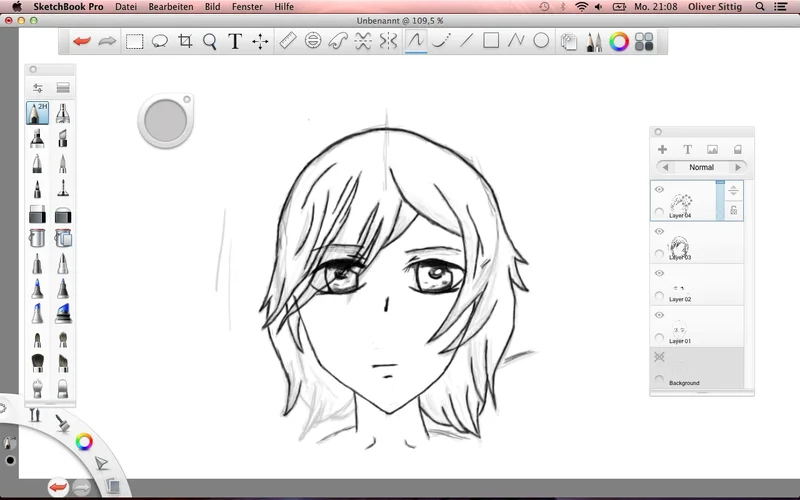Toggle the lock on Layer 04
This screenshot has height=500, width=800.
(x=734, y=210)
